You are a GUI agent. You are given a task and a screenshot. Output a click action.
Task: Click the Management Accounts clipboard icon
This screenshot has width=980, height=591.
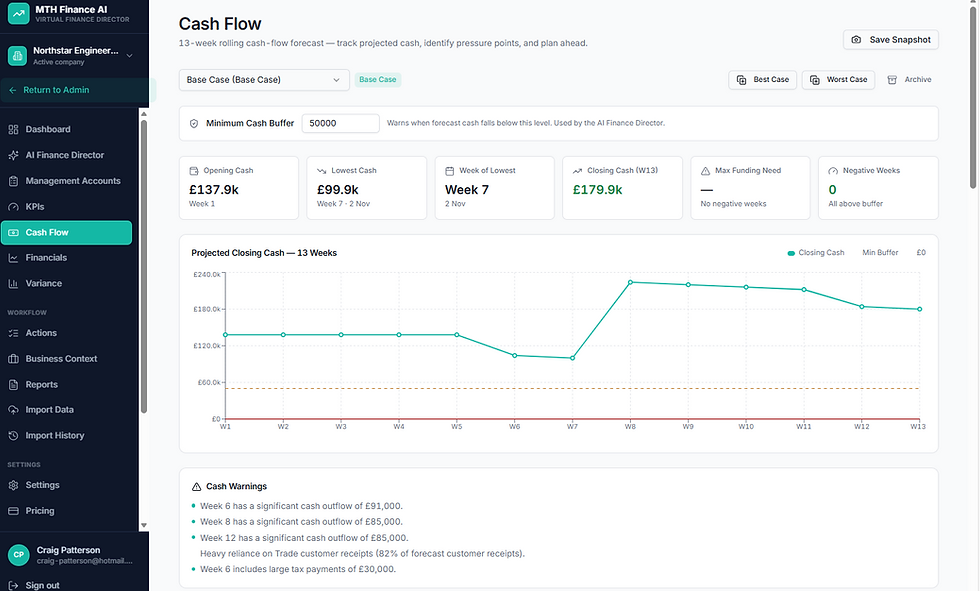(13, 181)
